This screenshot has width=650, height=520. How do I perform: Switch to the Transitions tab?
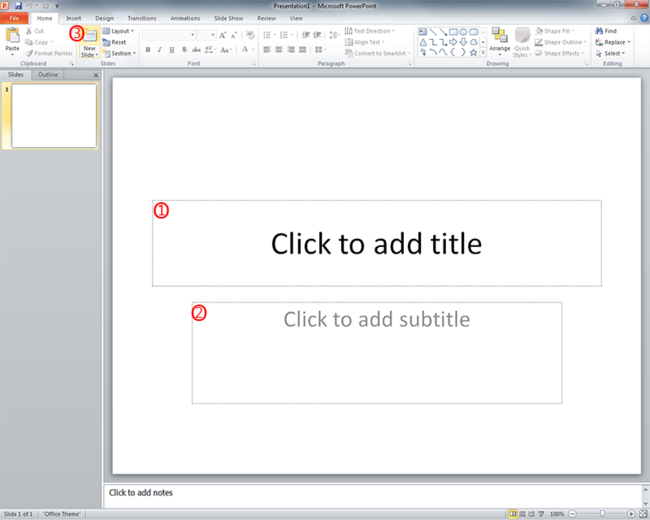(x=142, y=18)
